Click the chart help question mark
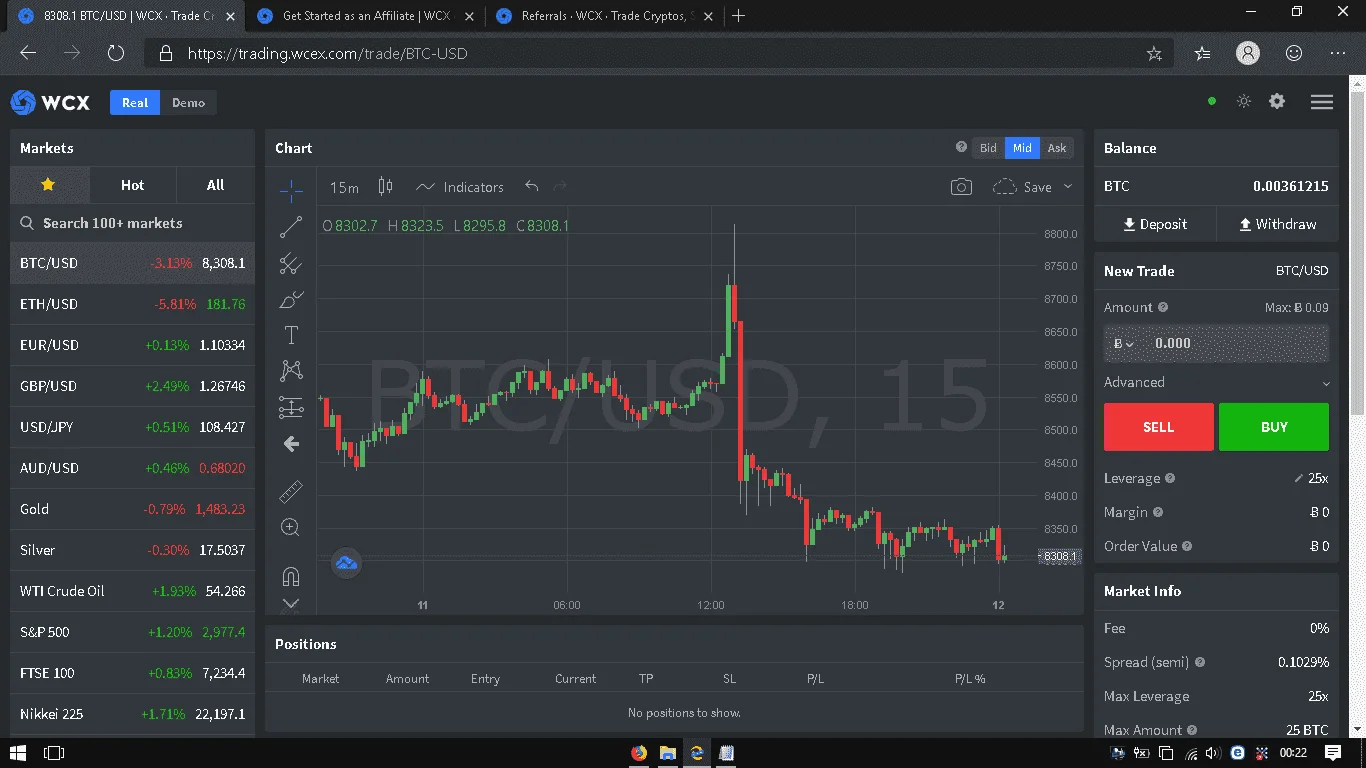The image size is (1366, 768). 962,147
